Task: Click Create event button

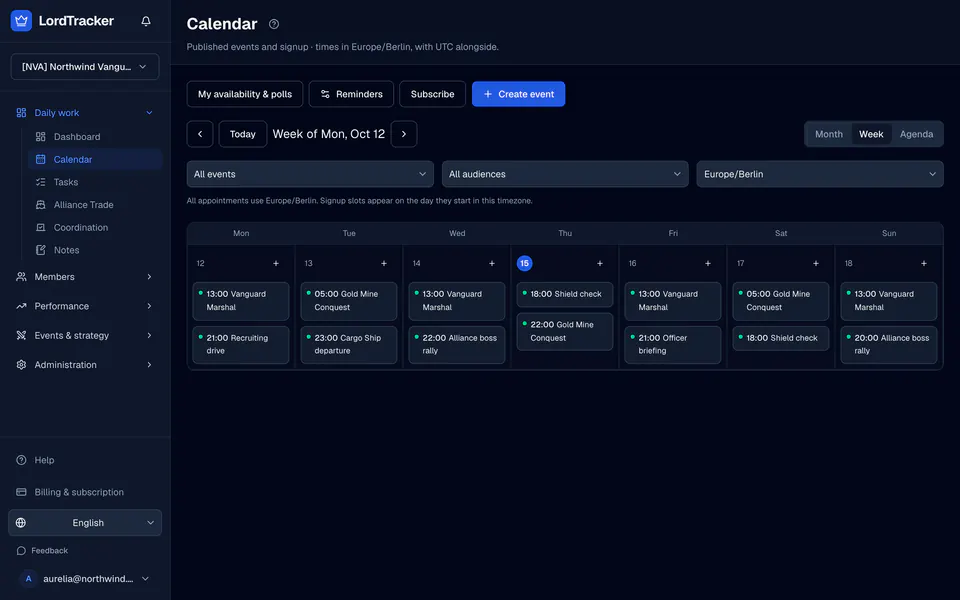Action: (x=519, y=94)
